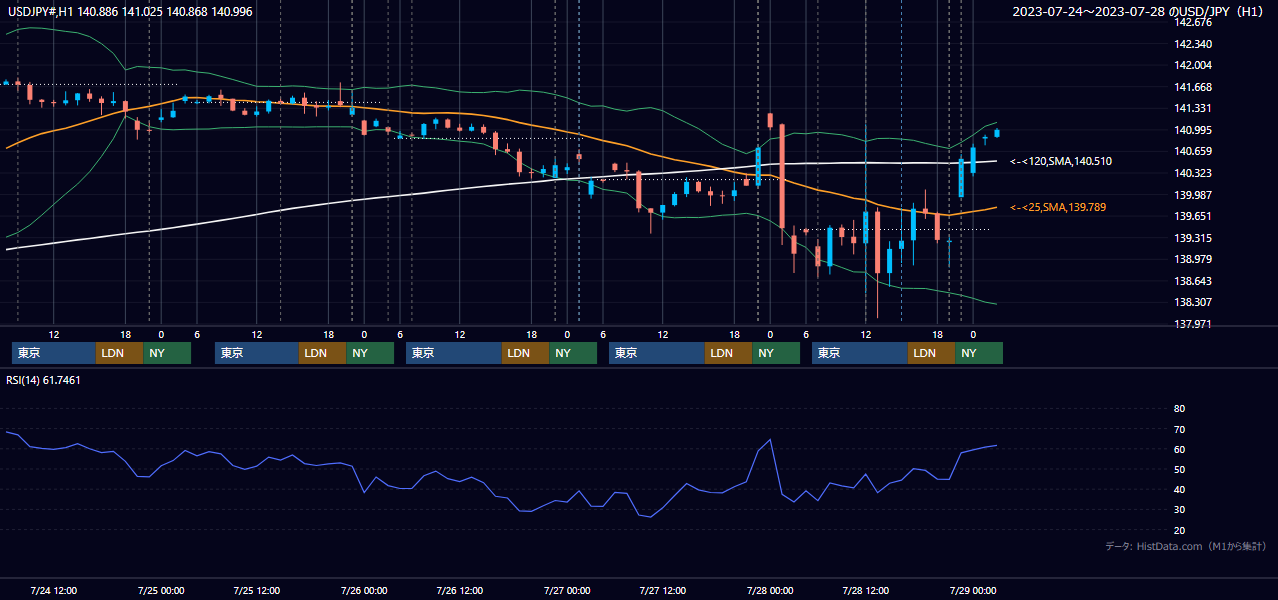Screen dimensions: 1278x600
Task: Select the RSI(14) 61.7461 indicator label
Action: [x=44, y=380]
